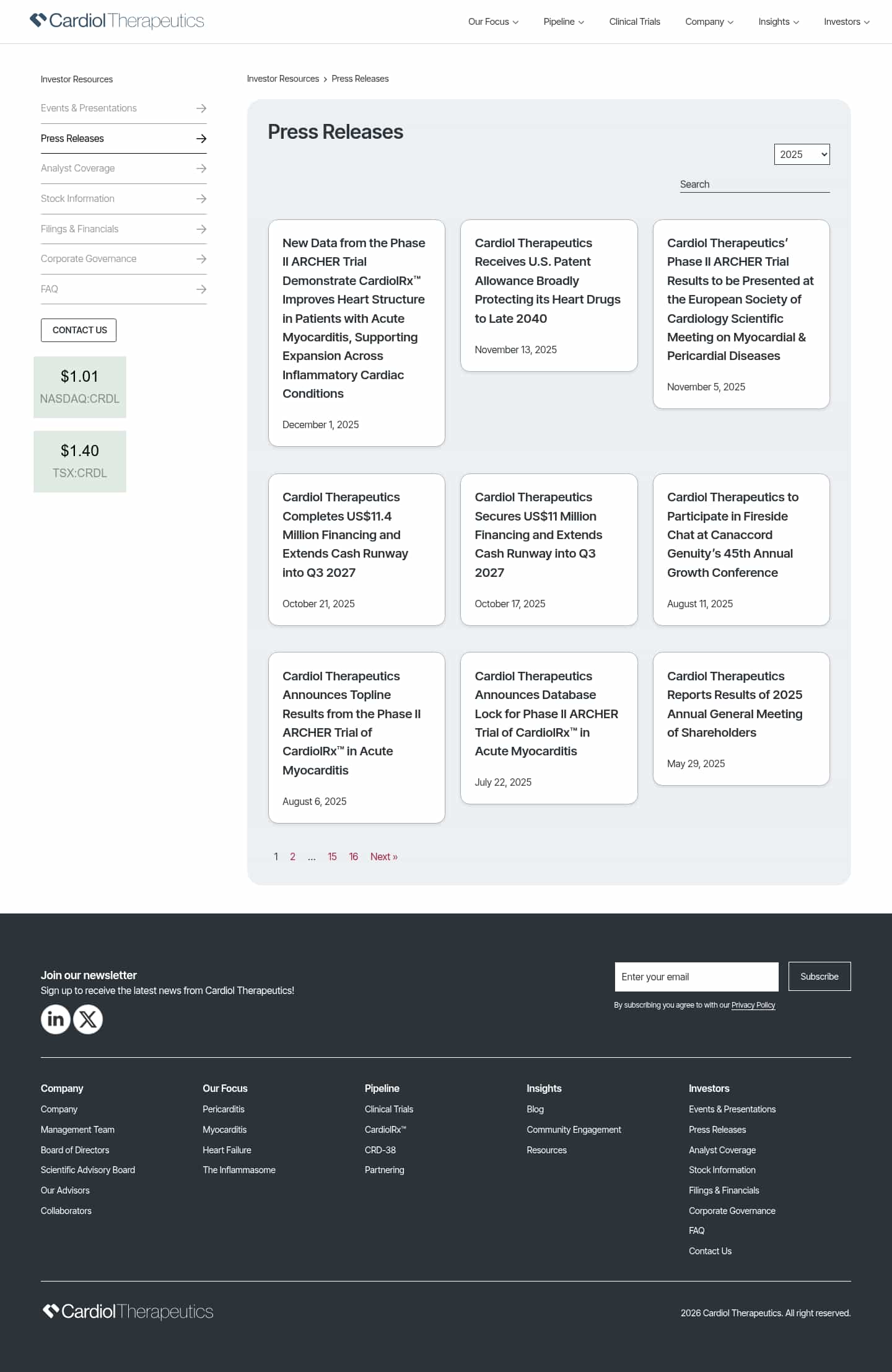
Task: Open 2025 Annual General Meeting results release
Action: (741, 719)
